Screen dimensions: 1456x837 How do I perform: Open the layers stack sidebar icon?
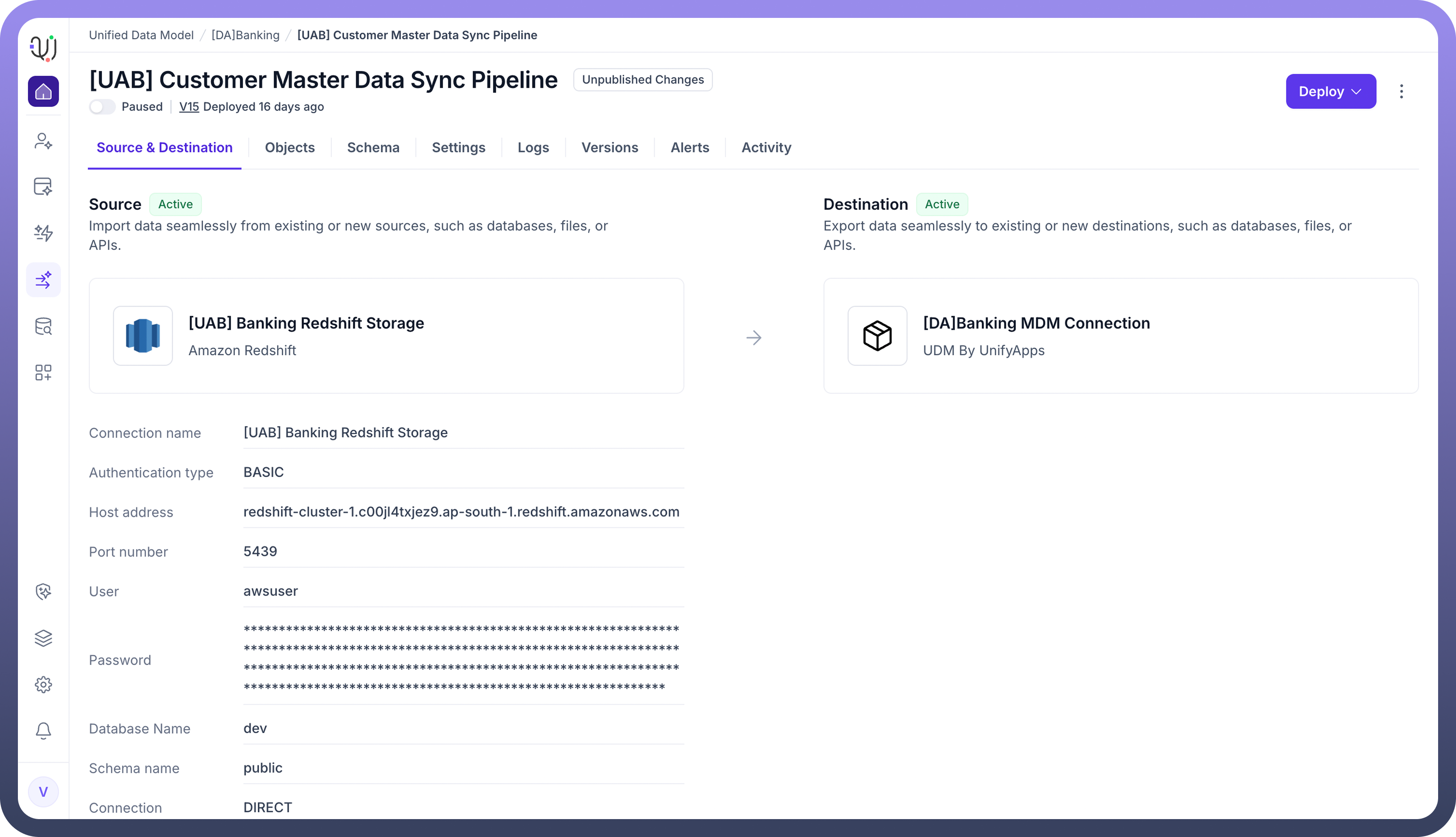tap(43, 638)
